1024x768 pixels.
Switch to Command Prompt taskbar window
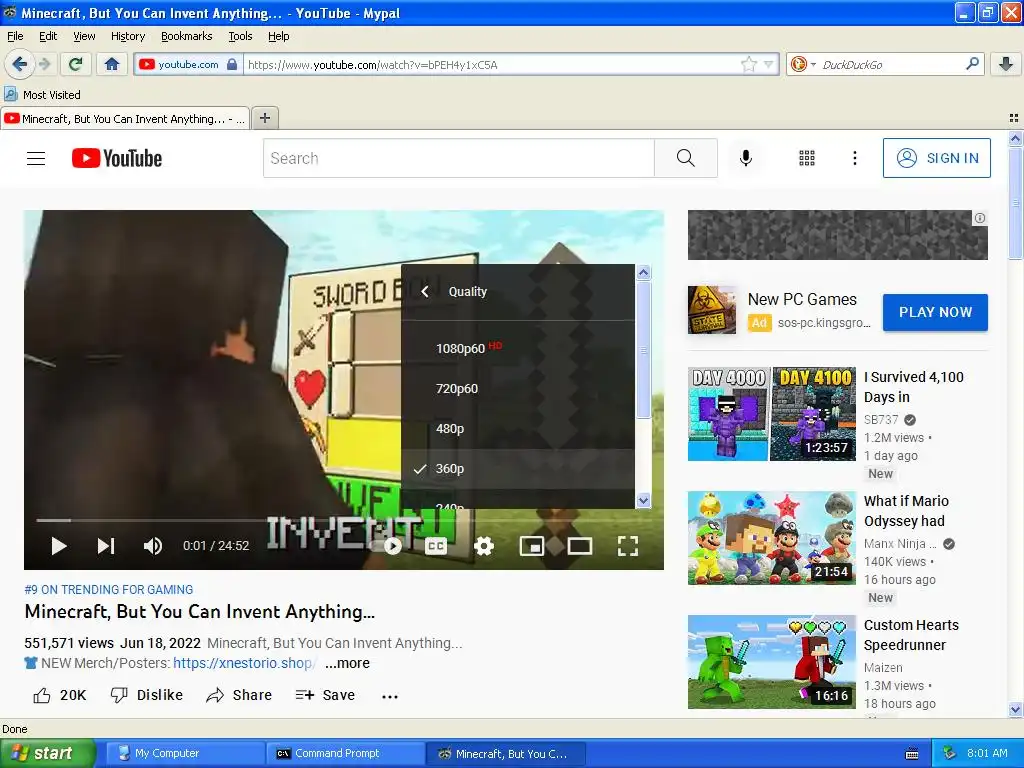pyautogui.click(x=344, y=753)
